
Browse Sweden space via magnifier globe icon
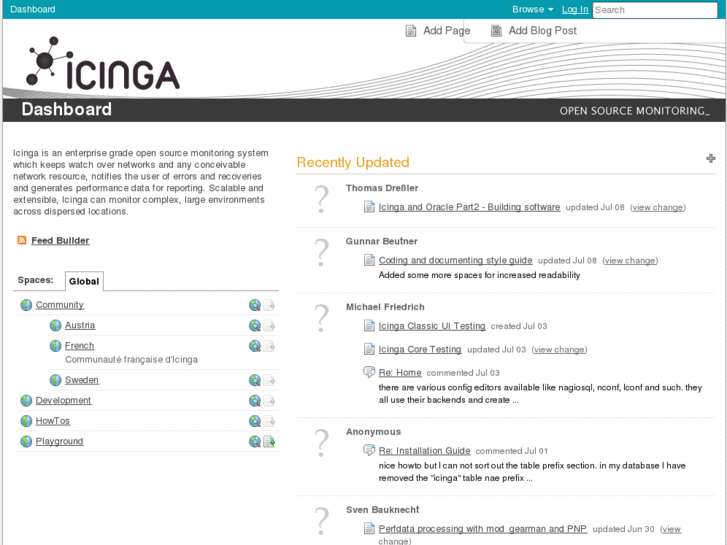coord(255,380)
